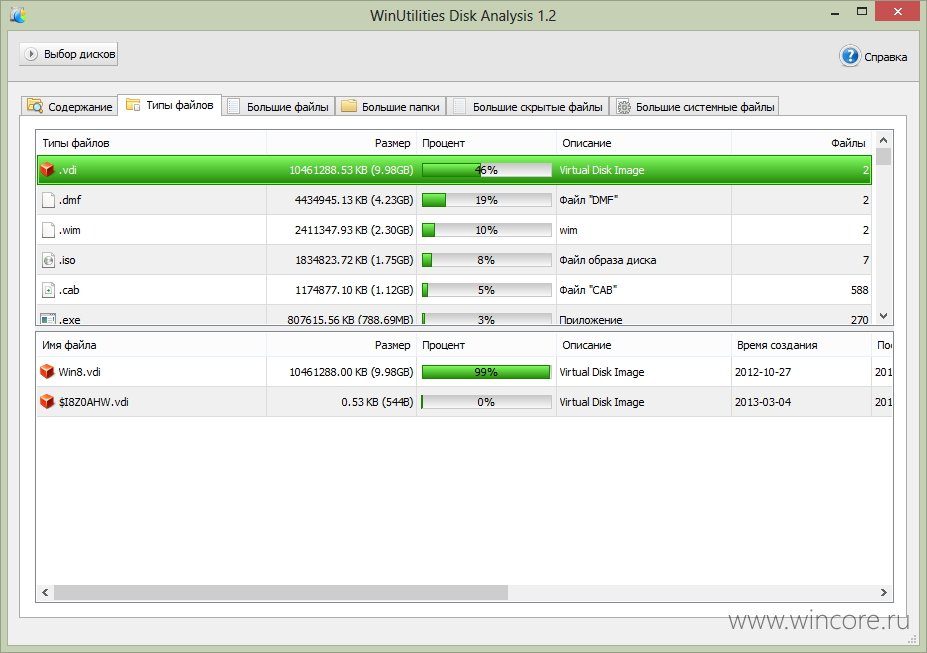Click the Время создания column header

(x=801, y=345)
